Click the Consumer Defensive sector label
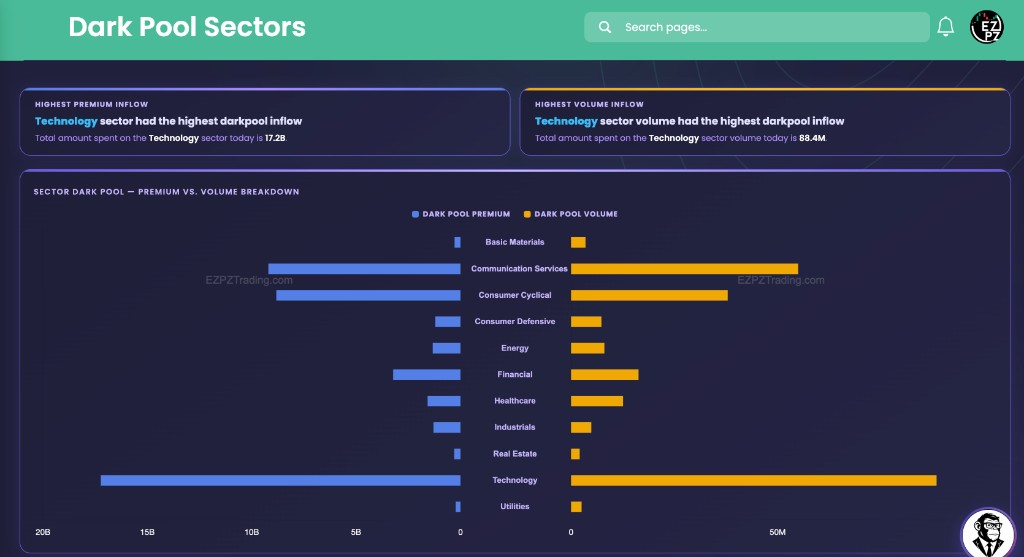 [515, 322]
